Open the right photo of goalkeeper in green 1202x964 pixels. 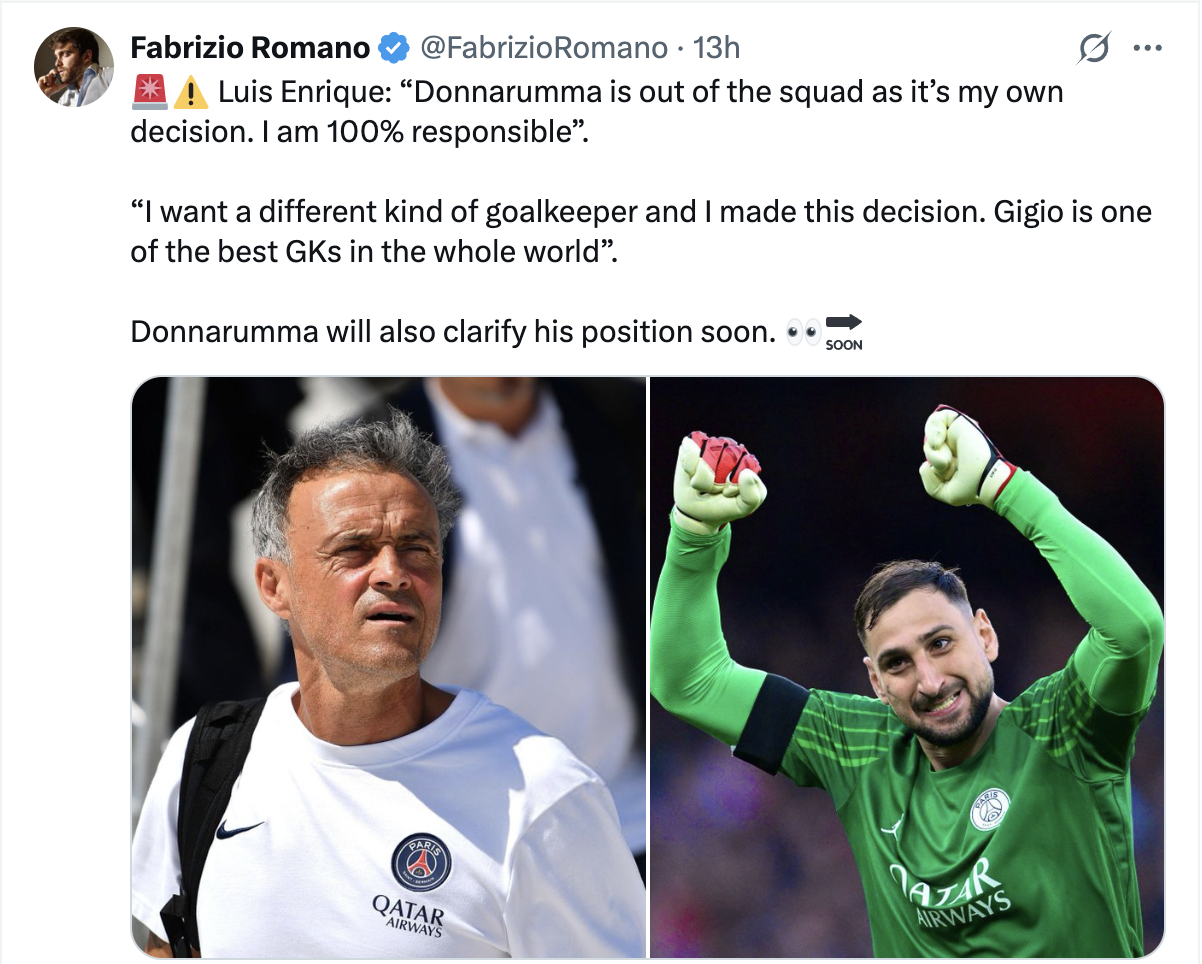[907, 667]
